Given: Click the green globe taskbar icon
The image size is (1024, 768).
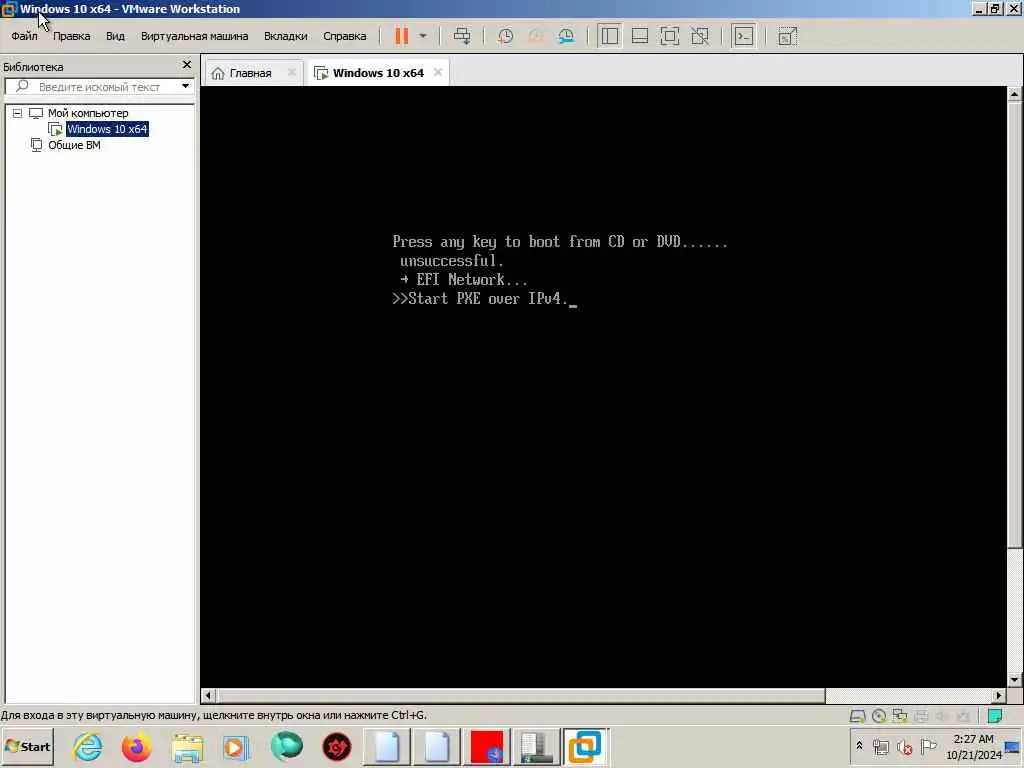Looking at the screenshot, I should (x=287, y=747).
